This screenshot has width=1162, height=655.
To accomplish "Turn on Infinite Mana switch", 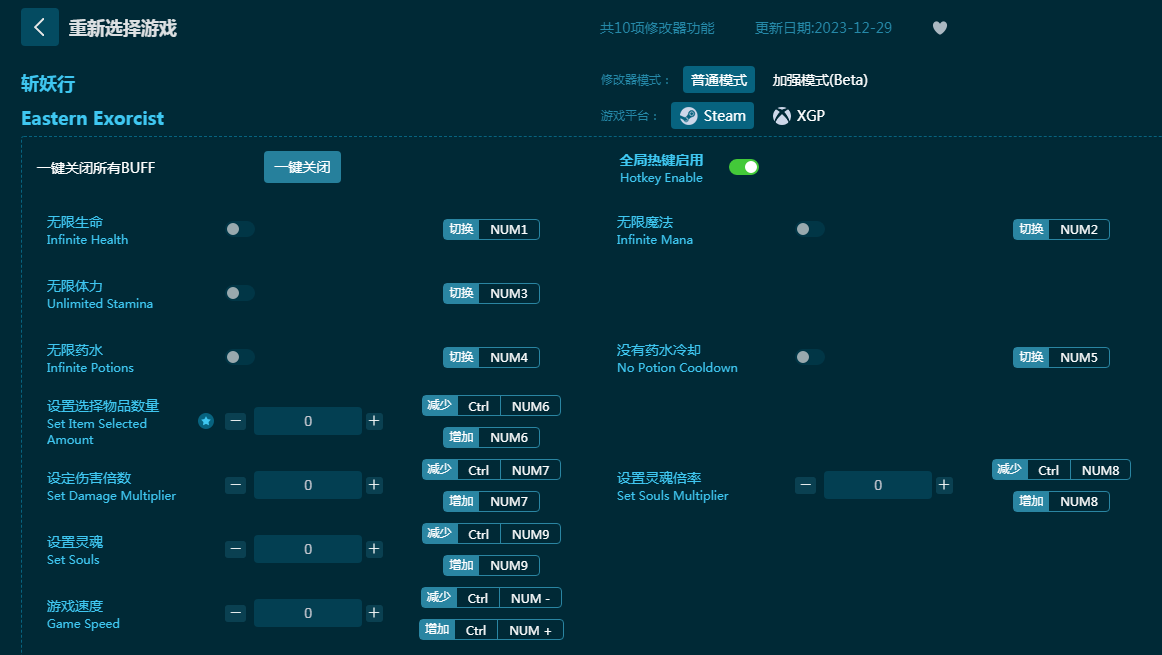I will (x=809, y=229).
